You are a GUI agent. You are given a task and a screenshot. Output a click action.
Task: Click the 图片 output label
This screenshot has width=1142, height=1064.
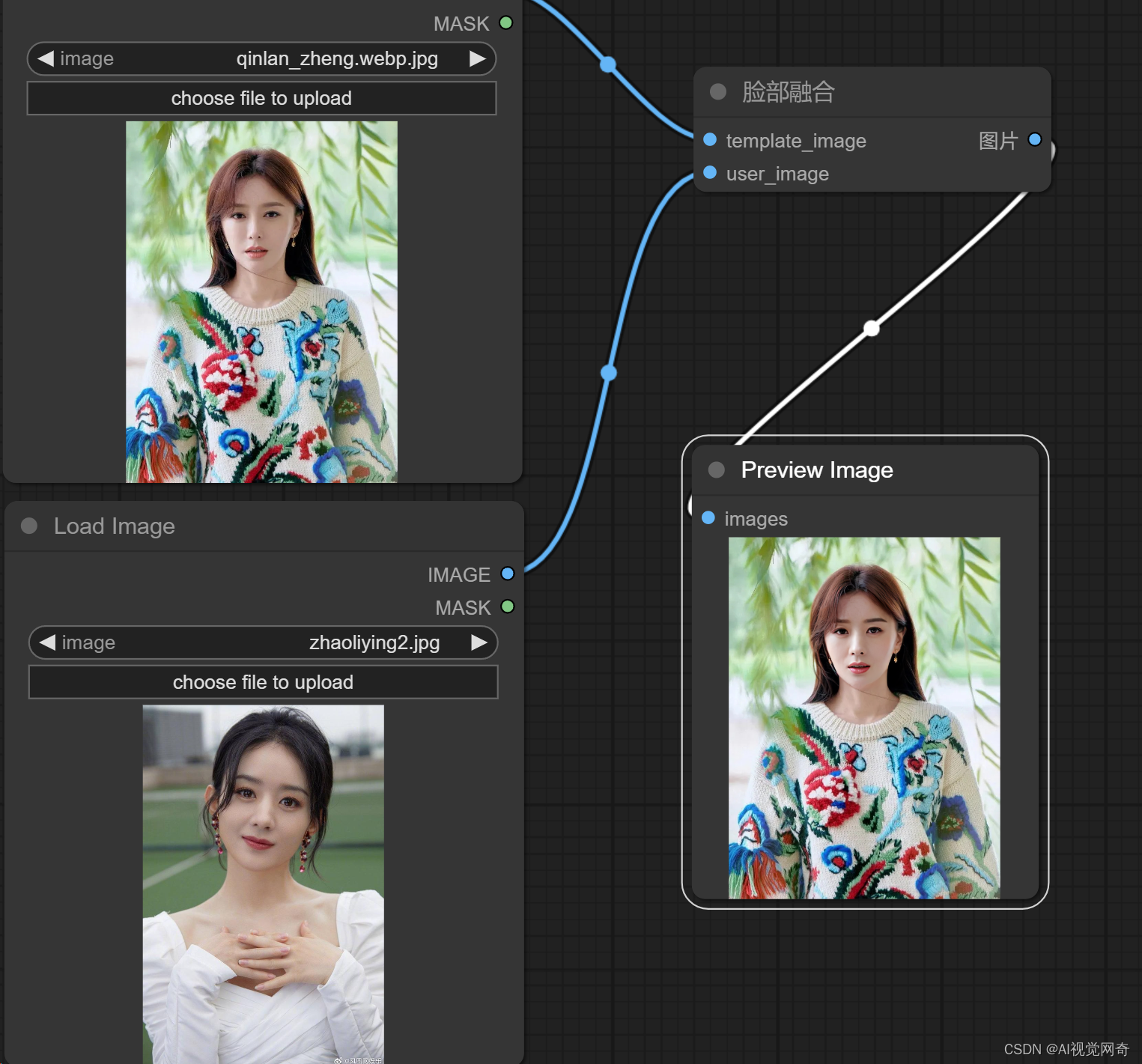point(998,140)
